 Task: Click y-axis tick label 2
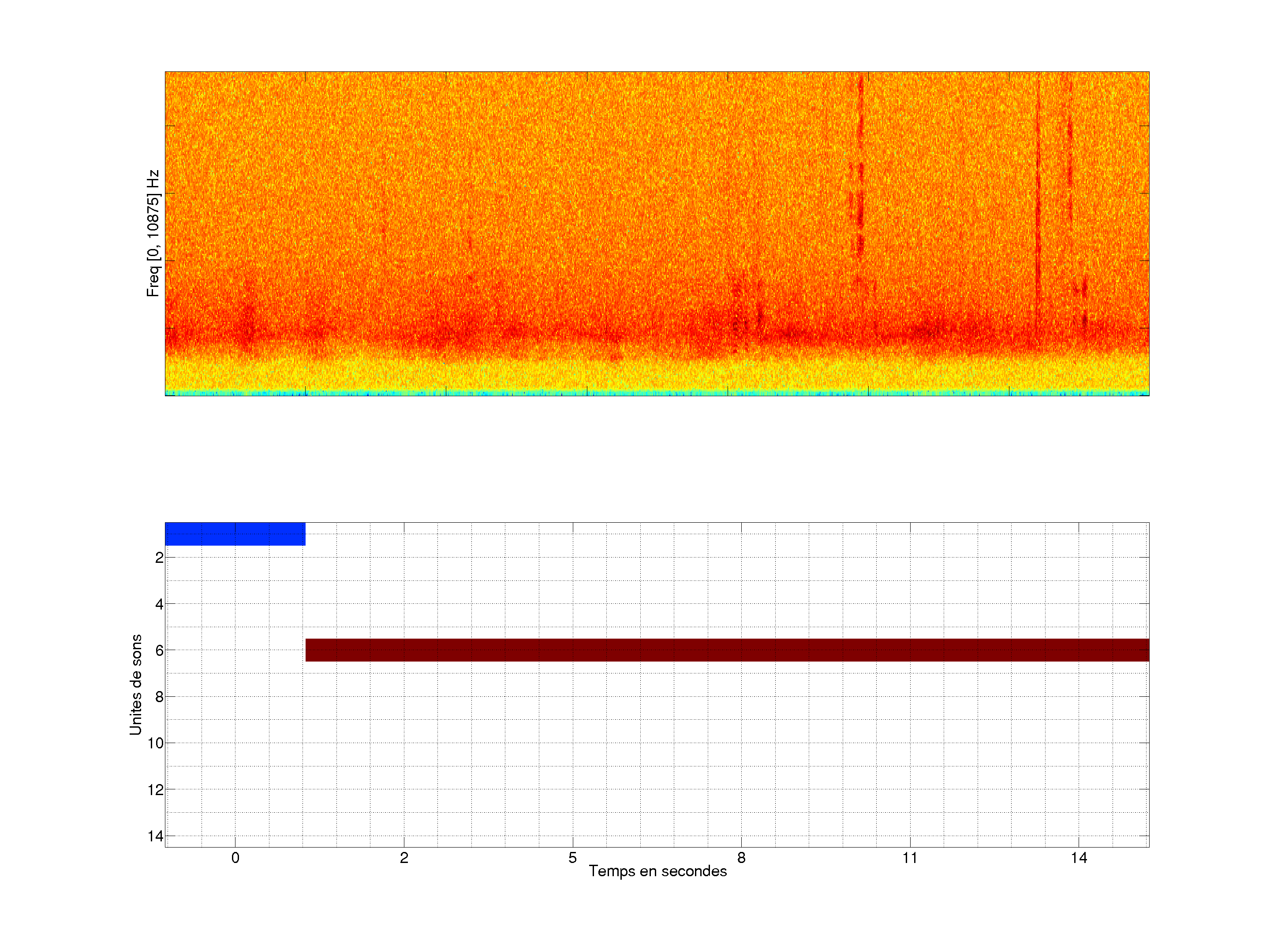point(159,557)
